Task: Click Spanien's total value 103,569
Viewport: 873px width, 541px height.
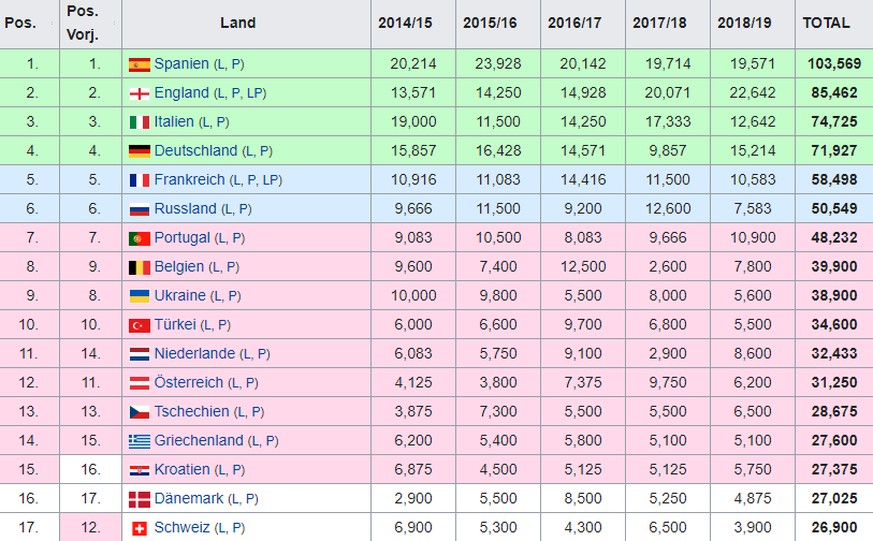Action: tap(834, 64)
